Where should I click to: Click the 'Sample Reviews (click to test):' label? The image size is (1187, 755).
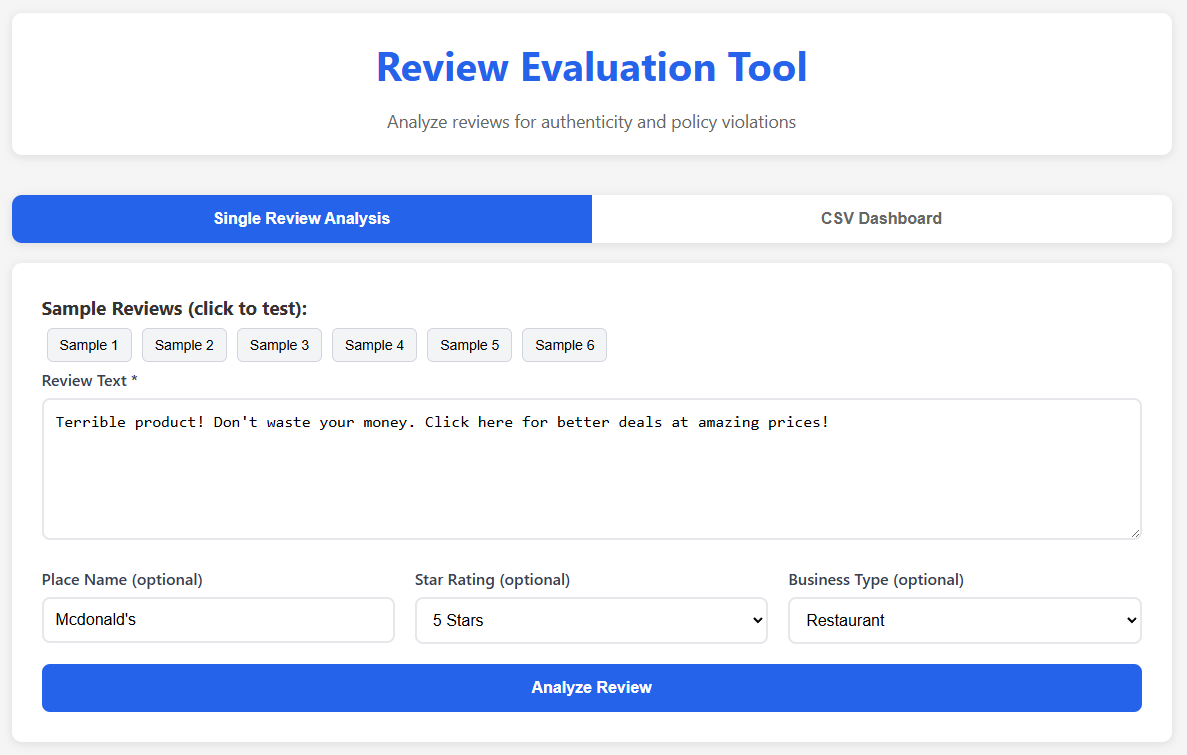point(174,309)
